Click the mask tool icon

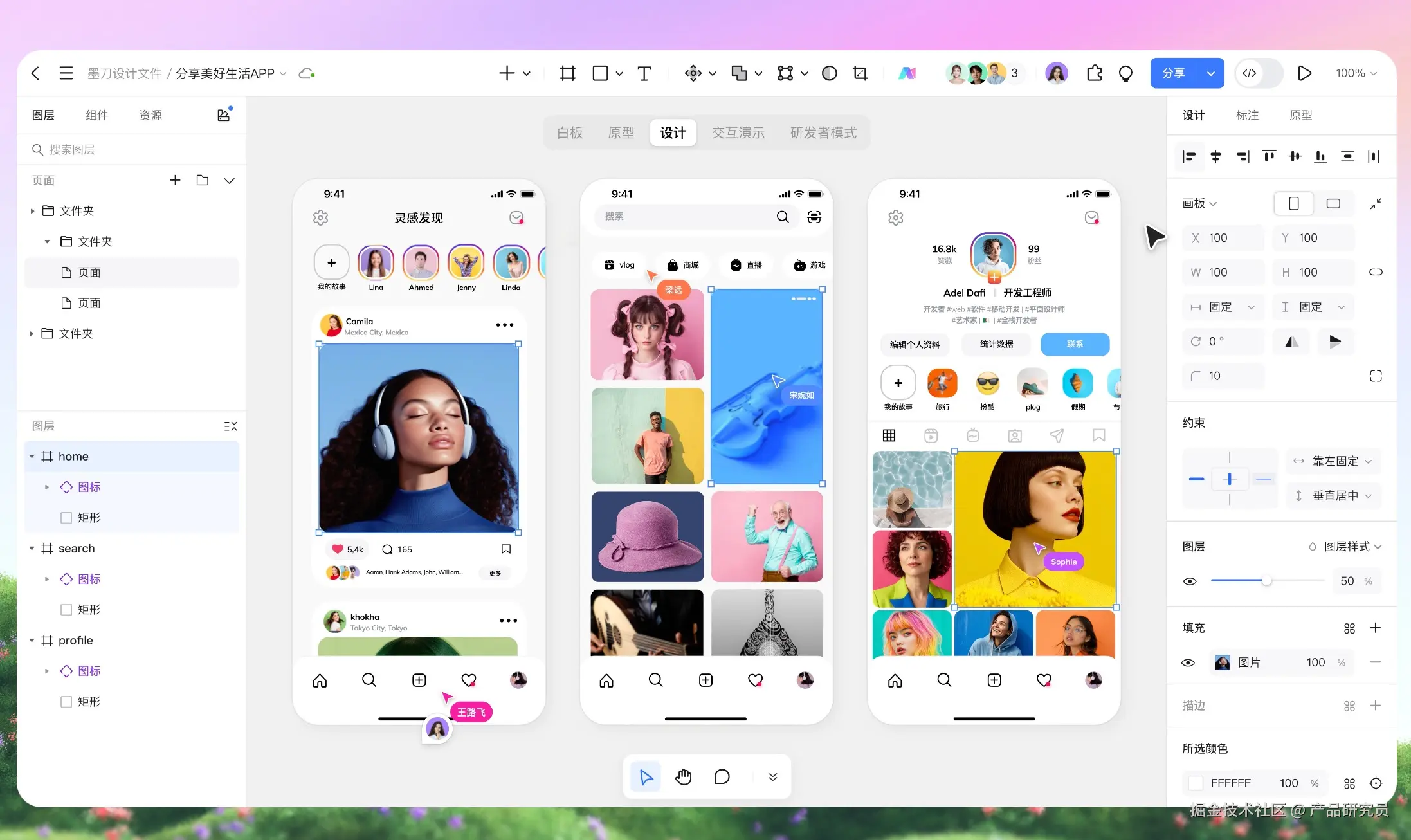tap(830, 73)
